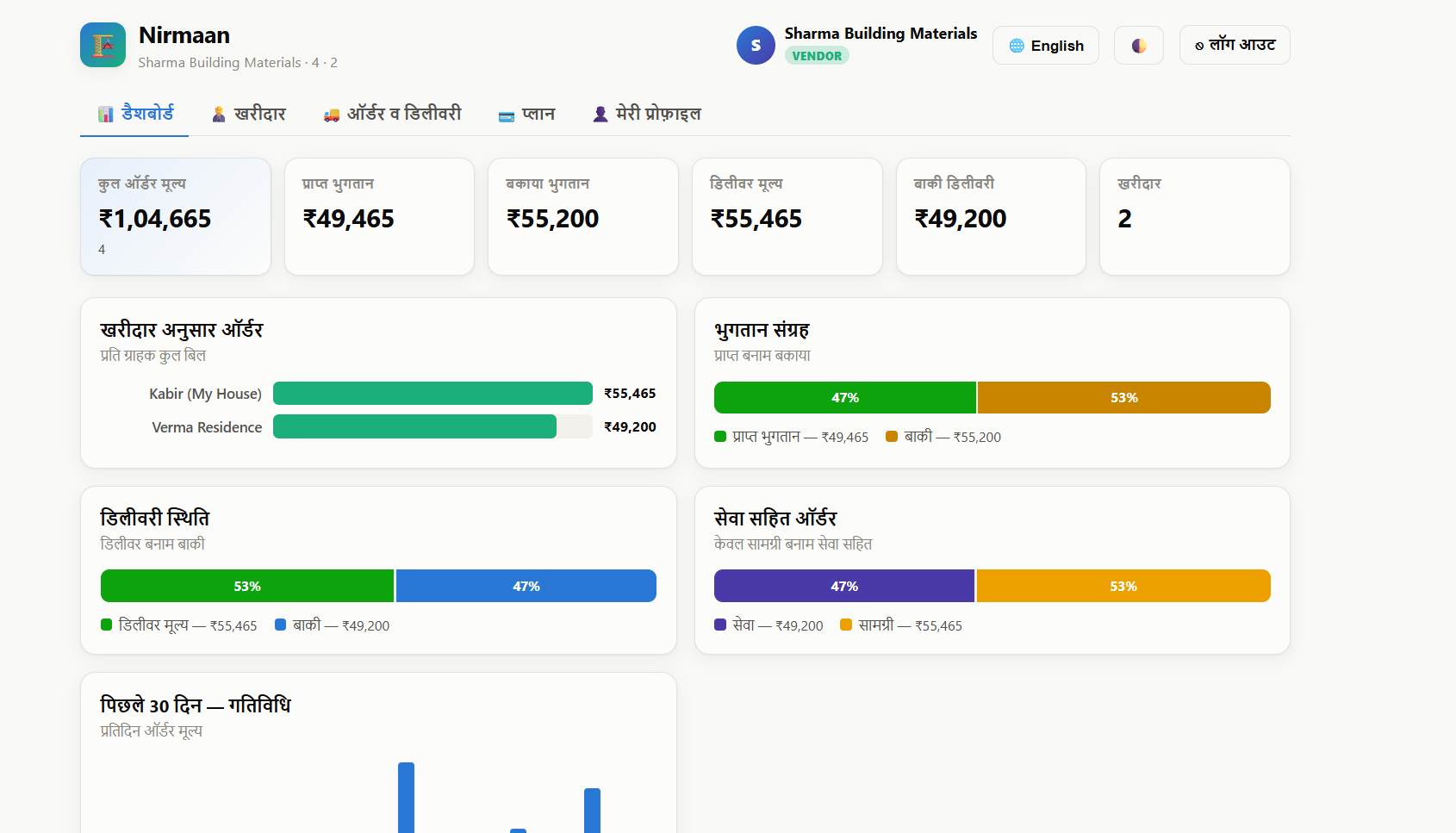Open the मेरी प्रोफ़ाइल tab

pyautogui.click(x=647, y=114)
